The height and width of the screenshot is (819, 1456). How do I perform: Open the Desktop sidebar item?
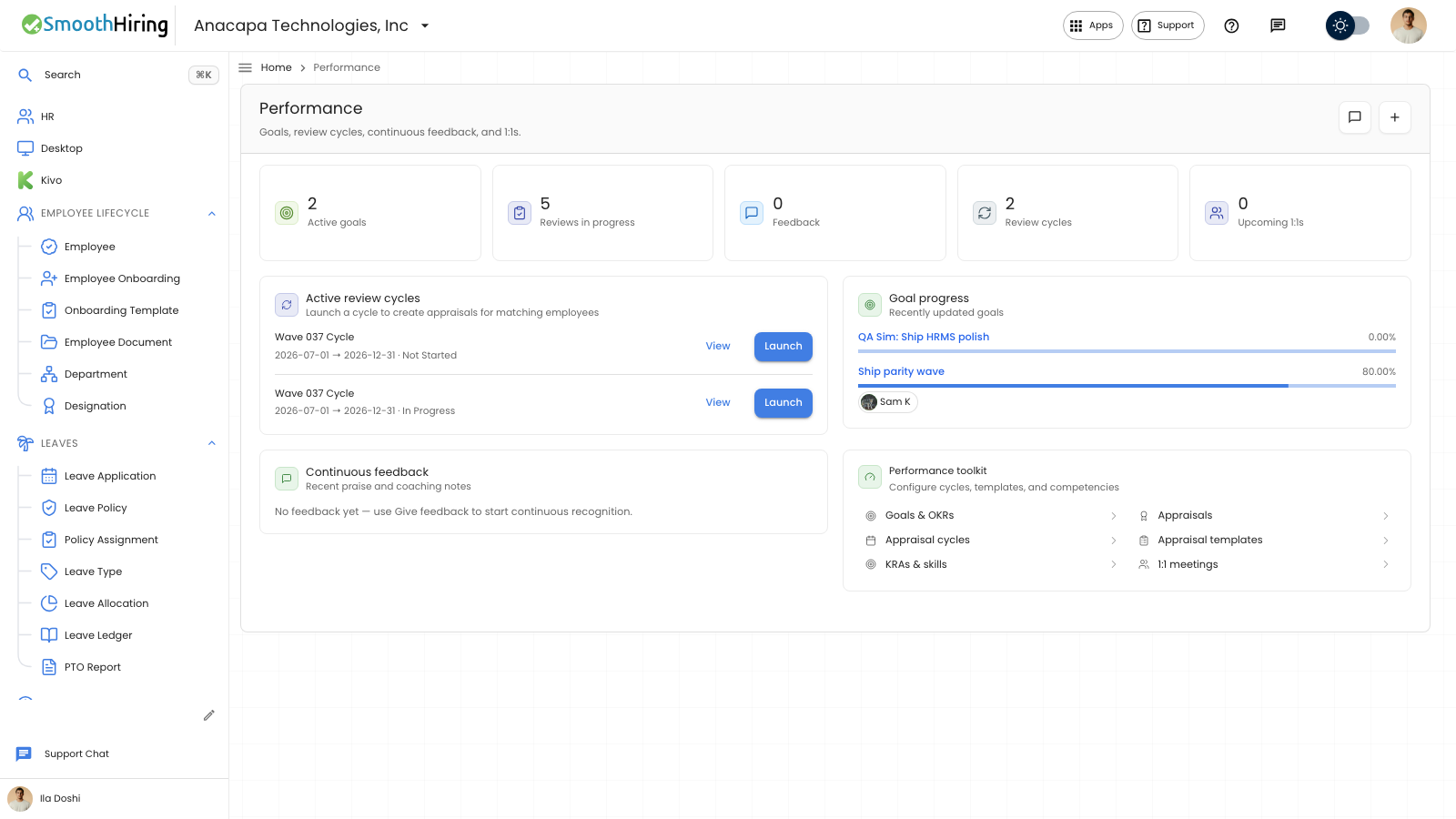(x=62, y=148)
